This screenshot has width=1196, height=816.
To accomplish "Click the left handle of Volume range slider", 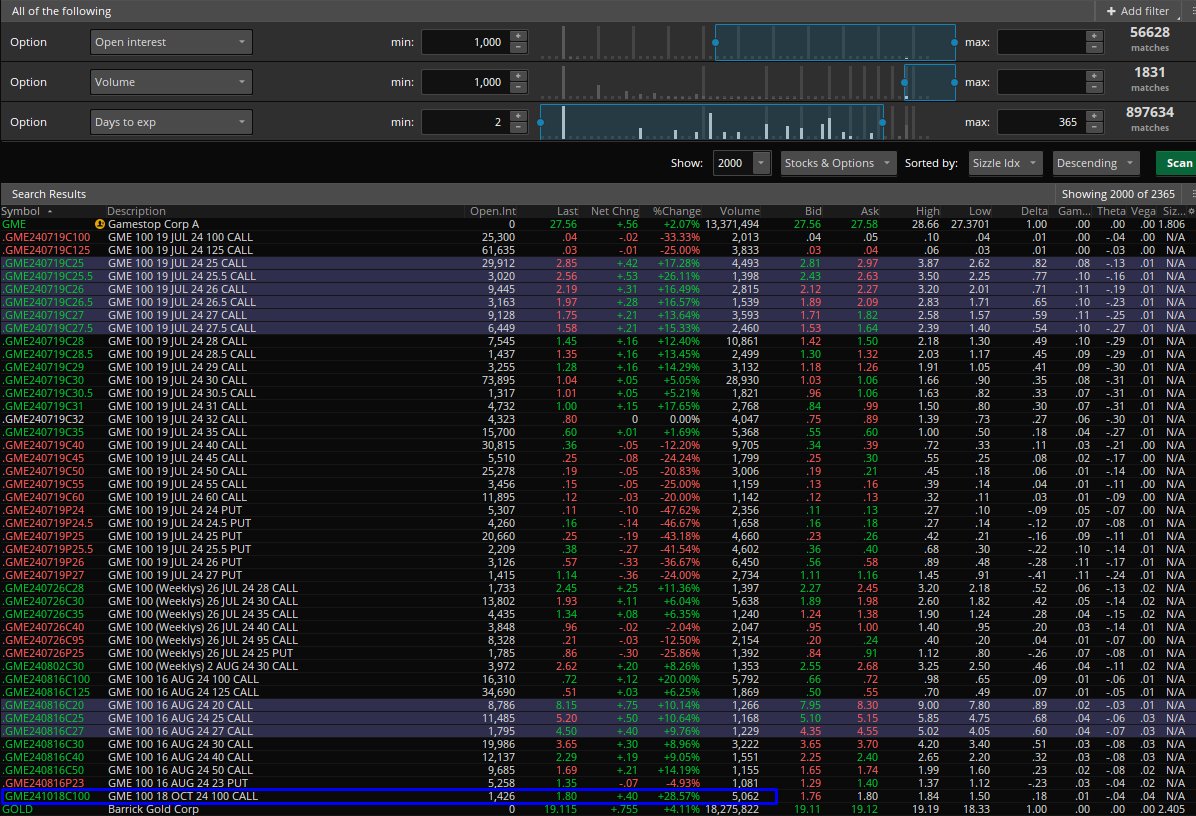I will click(905, 82).
